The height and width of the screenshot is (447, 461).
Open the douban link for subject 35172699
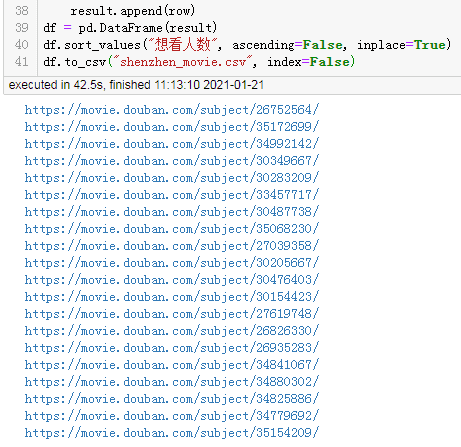172,127
